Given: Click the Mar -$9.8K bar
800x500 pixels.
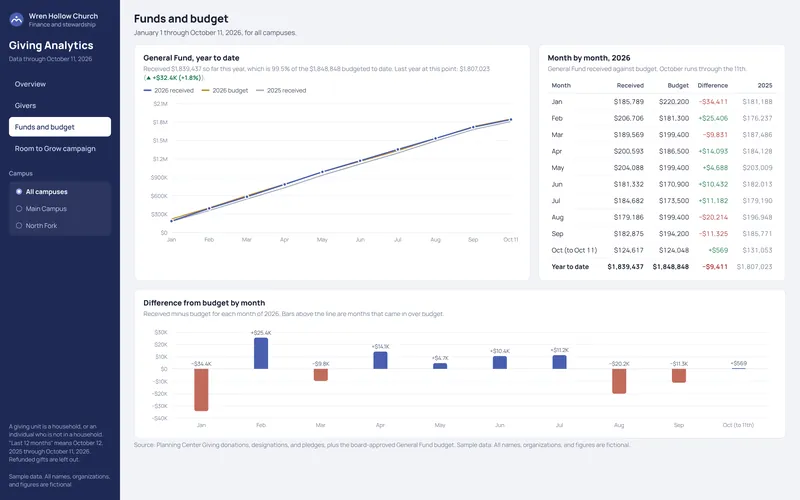Looking at the screenshot, I should pyautogui.click(x=320, y=375).
